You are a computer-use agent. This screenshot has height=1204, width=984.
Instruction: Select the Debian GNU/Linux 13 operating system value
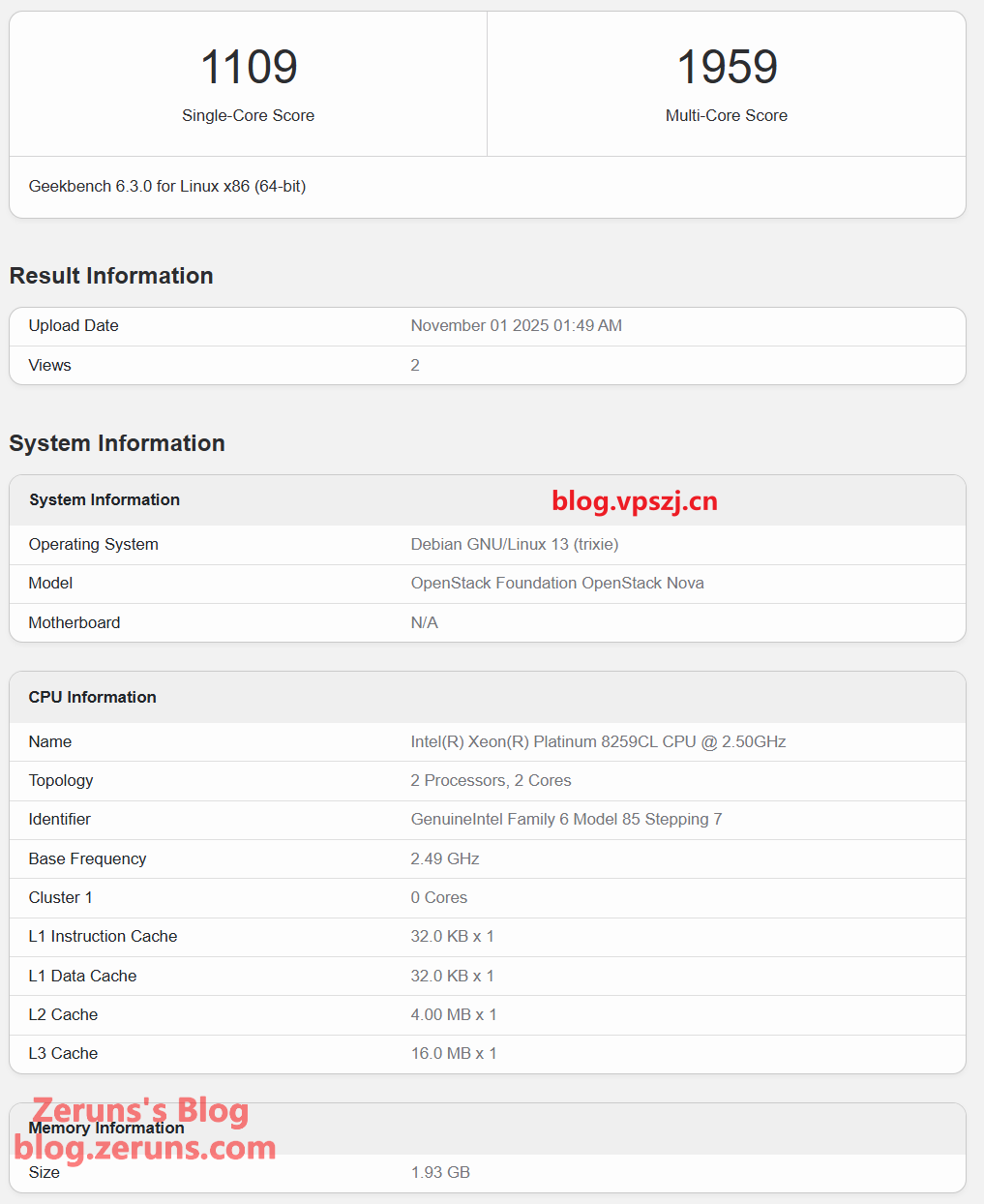click(514, 544)
